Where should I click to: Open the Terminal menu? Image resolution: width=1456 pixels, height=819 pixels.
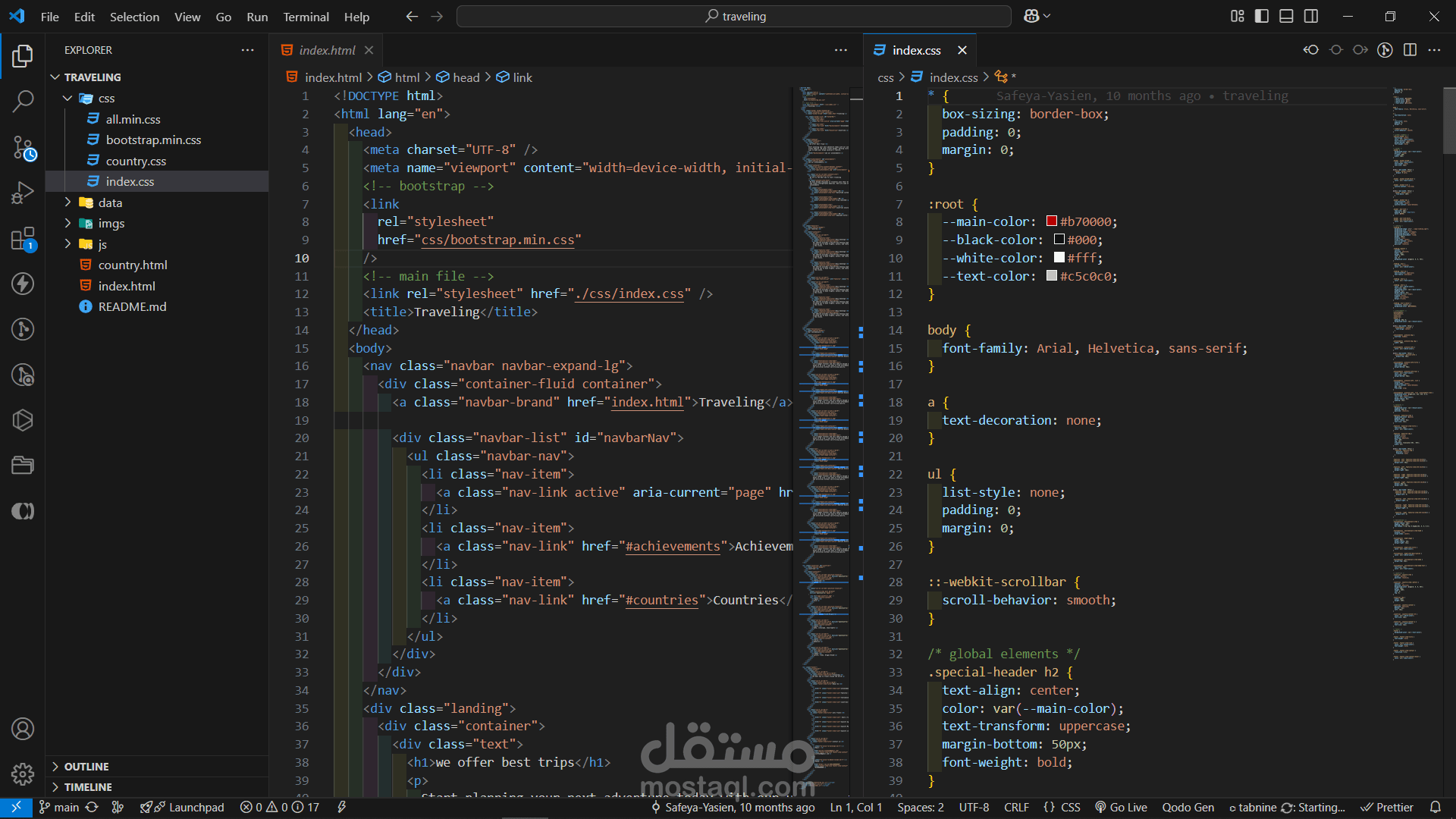point(306,17)
